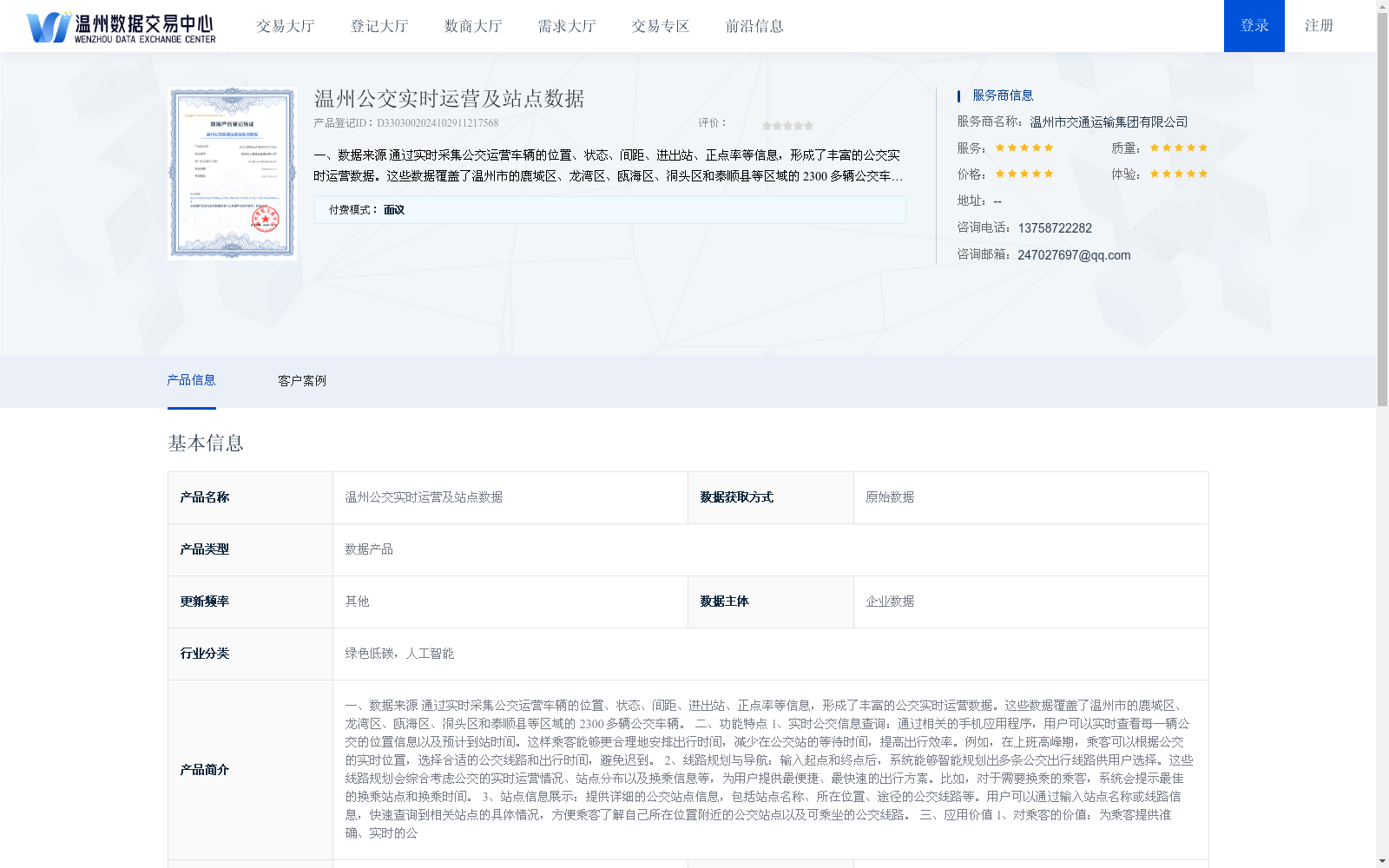Click the supplier name 温州市交通运输集团有限公司
Screen dimensions: 1389x868
click(1109, 122)
